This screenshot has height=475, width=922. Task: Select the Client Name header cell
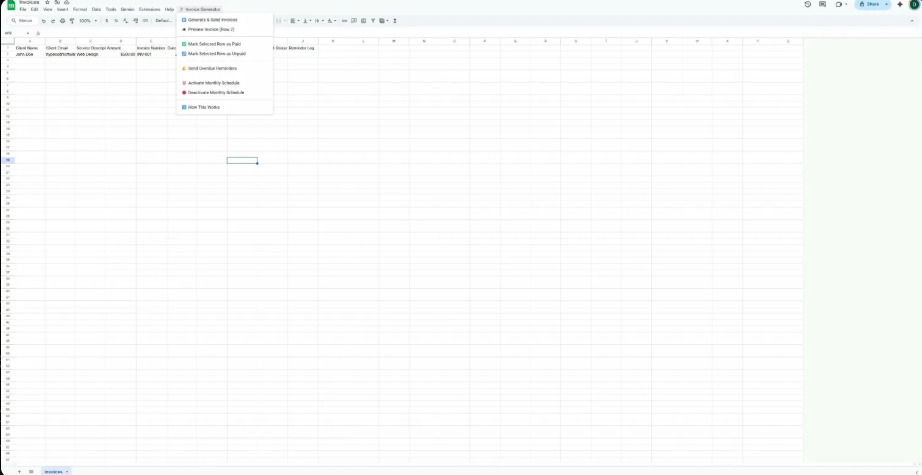tap(30, 48)
